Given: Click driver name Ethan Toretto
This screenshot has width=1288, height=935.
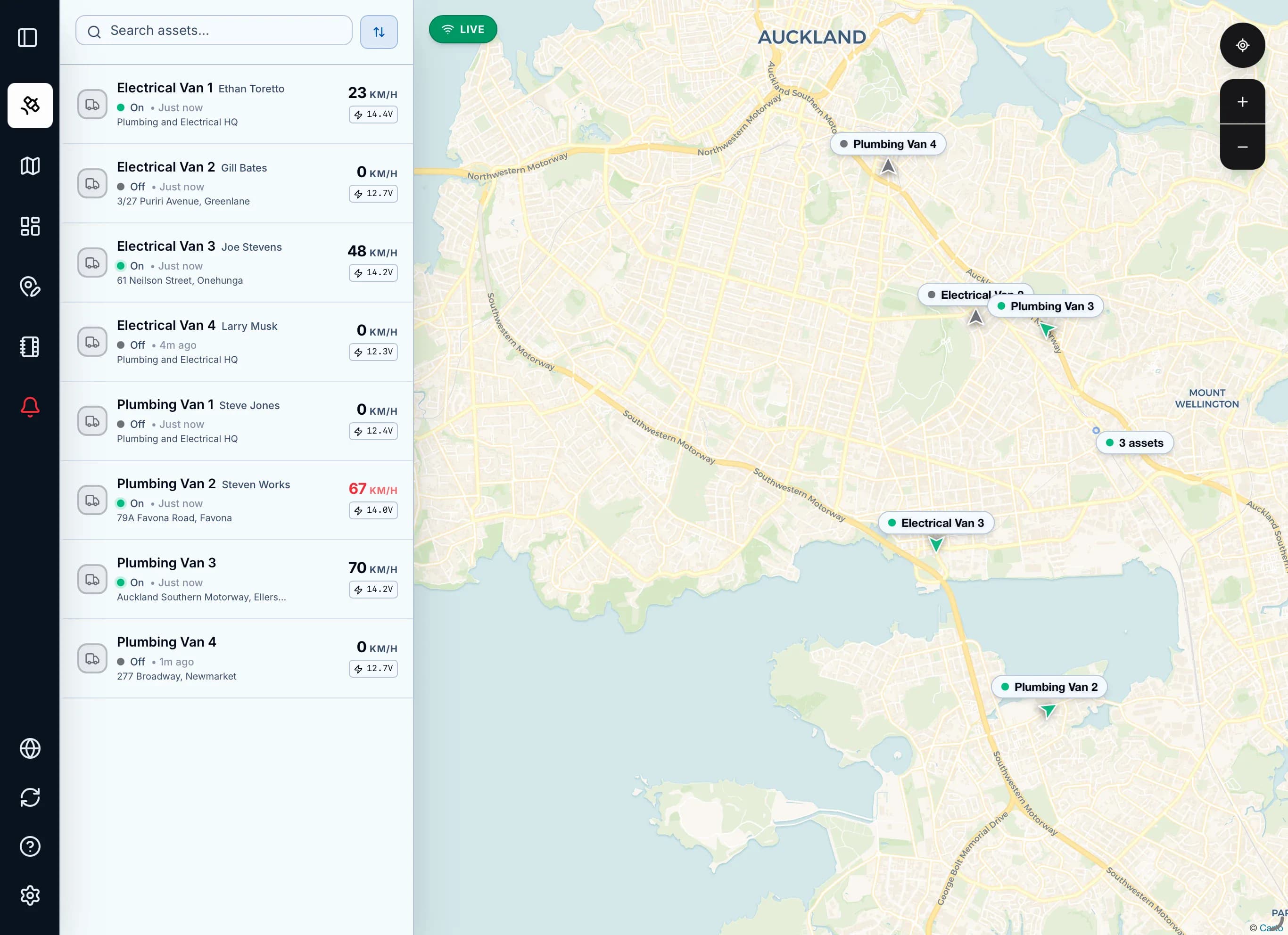Looking at the screenshot, I should pyautogui.click(x=251, y=89).
